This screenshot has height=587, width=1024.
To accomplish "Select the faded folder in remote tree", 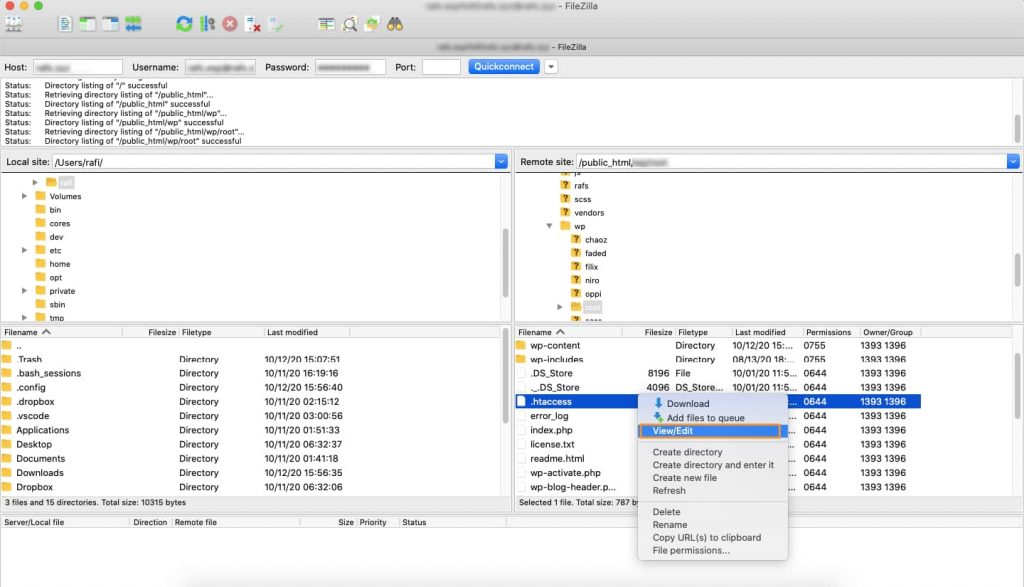I will click(x=596, y=253).
